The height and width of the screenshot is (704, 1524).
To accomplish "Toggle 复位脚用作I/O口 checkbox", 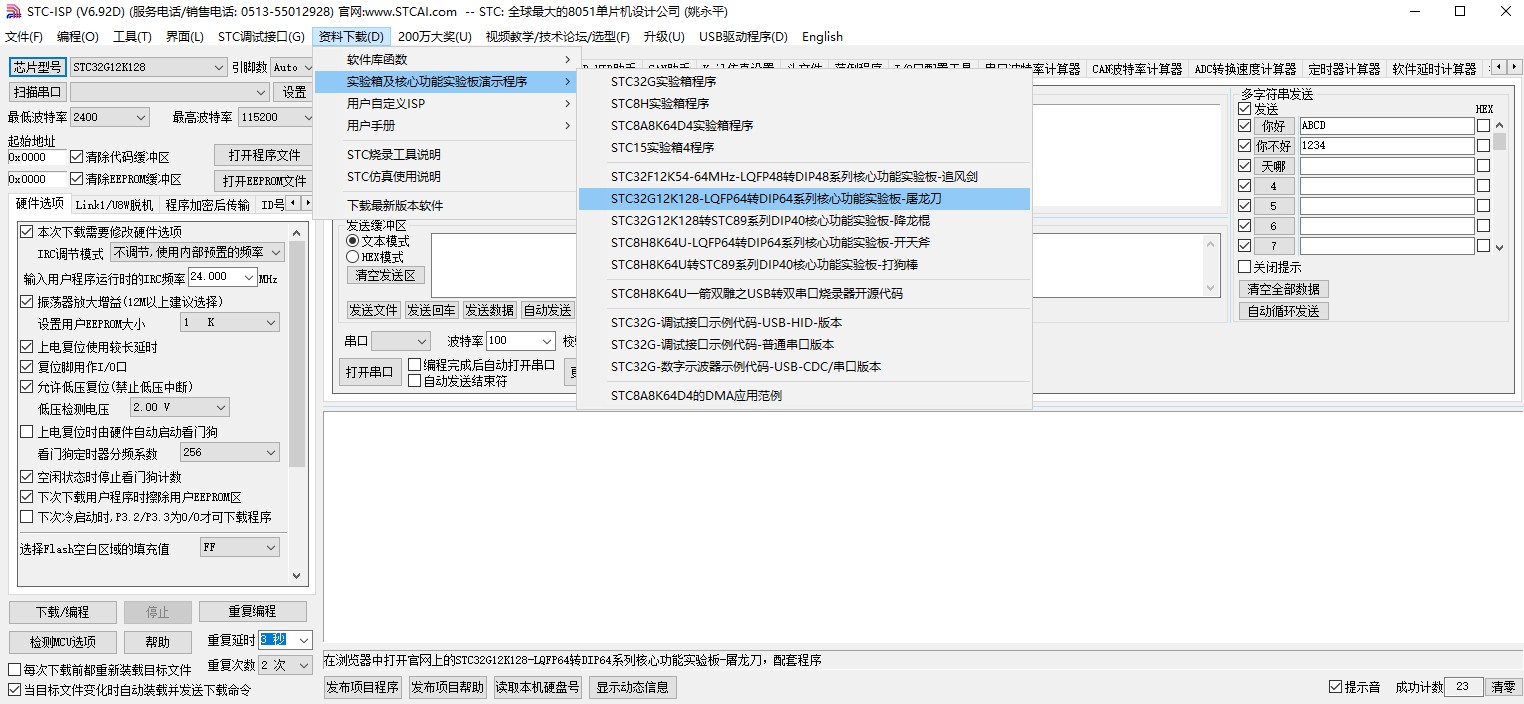I will point(27,367).
